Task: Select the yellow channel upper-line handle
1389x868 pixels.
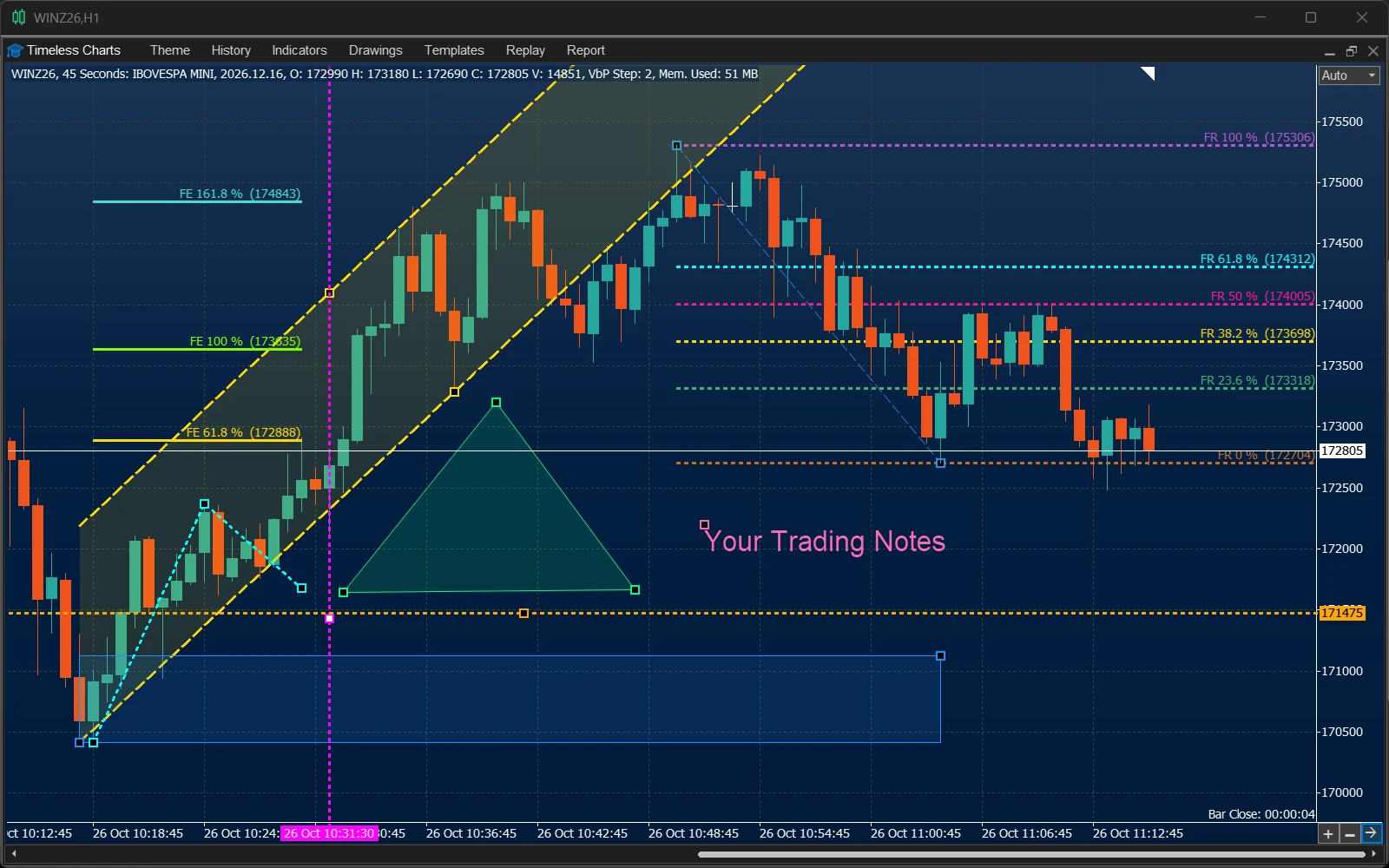Action: [x=329, y=293]
